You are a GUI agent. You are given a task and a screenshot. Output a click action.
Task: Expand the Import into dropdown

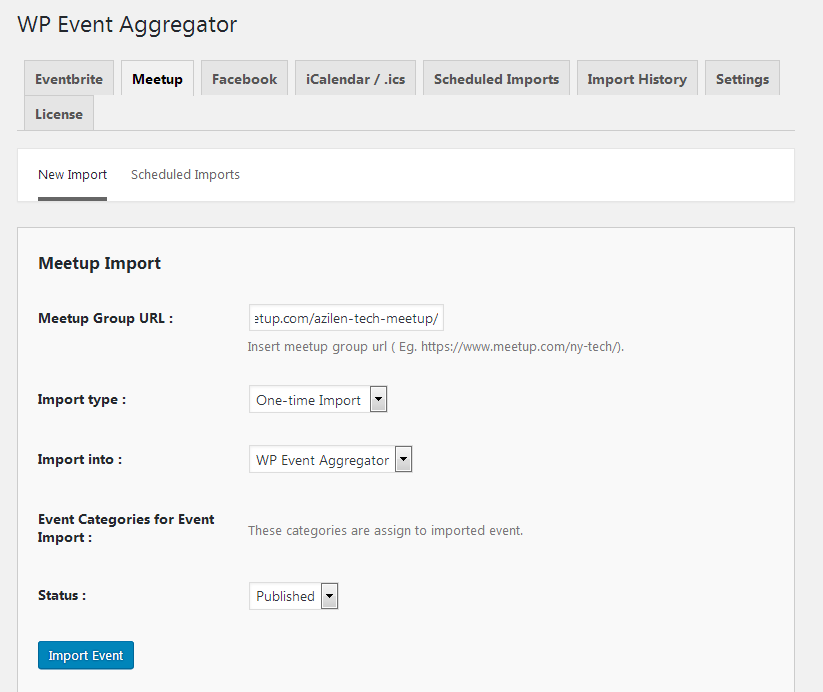(331, 459)
